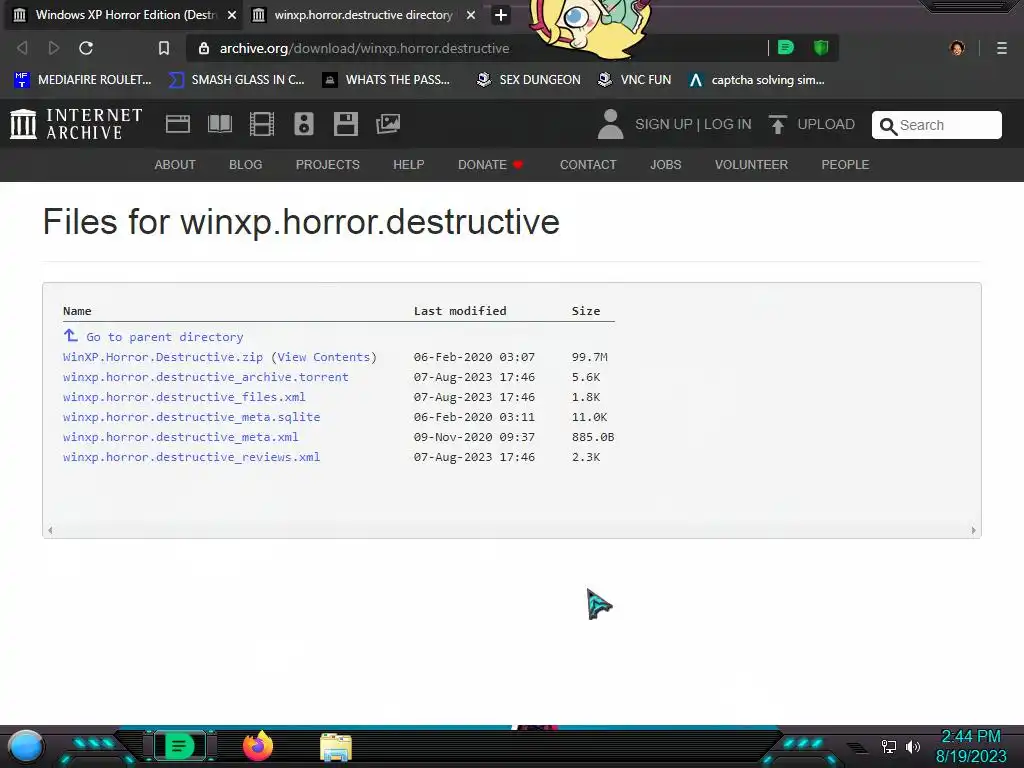This screenshot has width=1024, height=768.
Task: Click the LOG IN link
Action: click(728, 124)
